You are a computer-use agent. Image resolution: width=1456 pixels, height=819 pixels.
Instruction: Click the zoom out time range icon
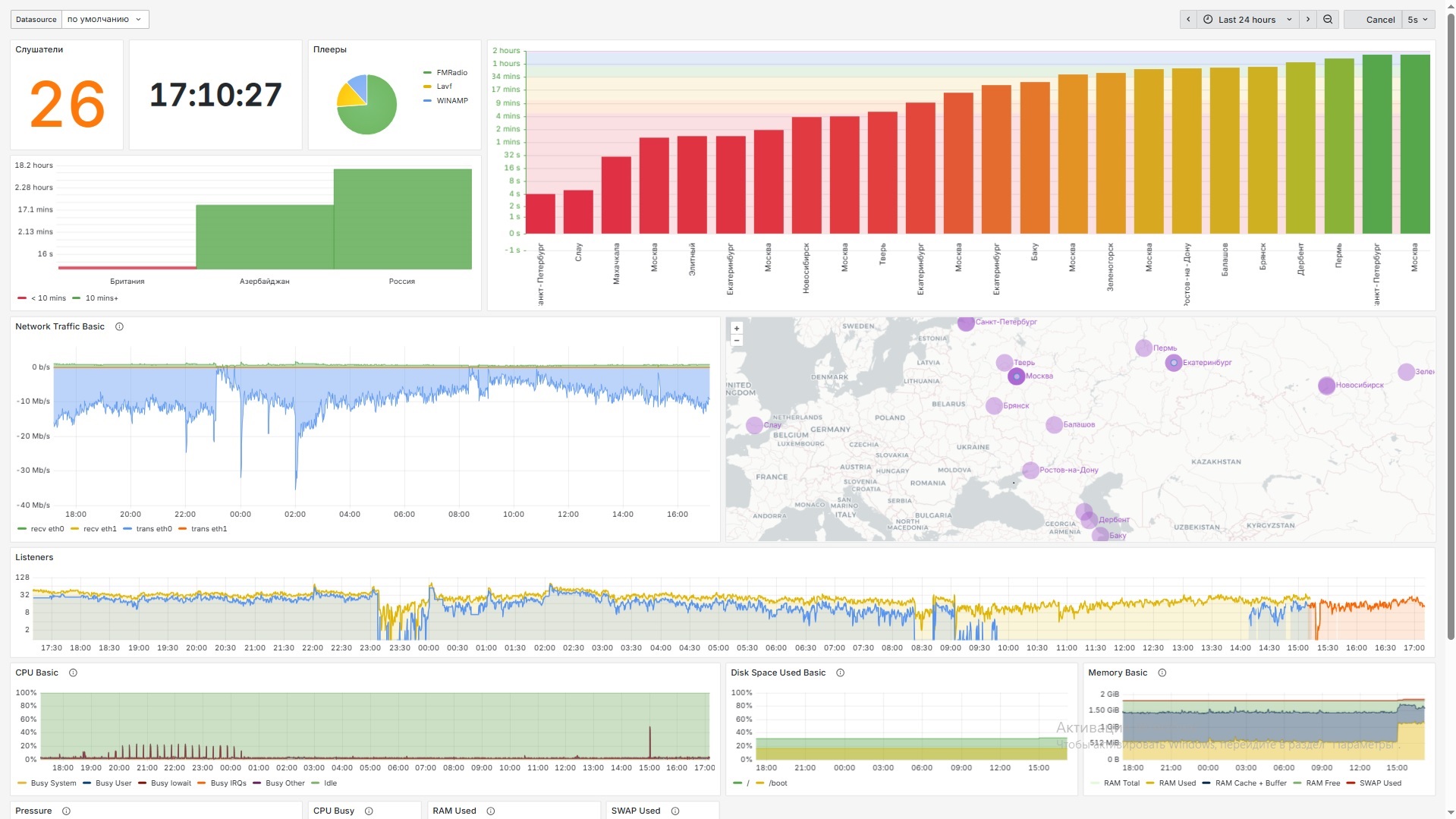[x=1328, y=20]
